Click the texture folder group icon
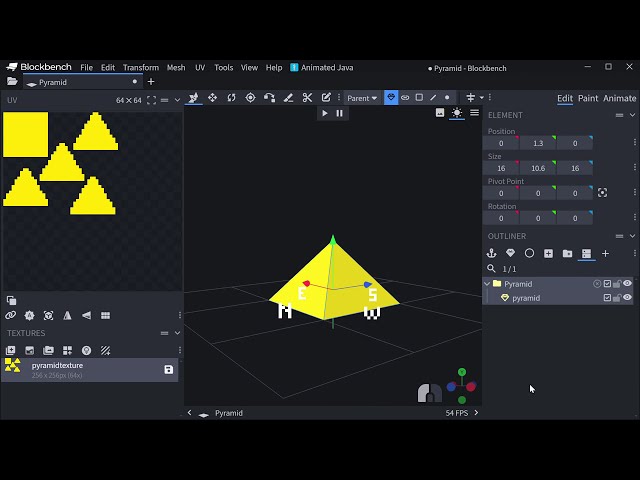This screenshot has height=480, width=640. tap(49, 351)
